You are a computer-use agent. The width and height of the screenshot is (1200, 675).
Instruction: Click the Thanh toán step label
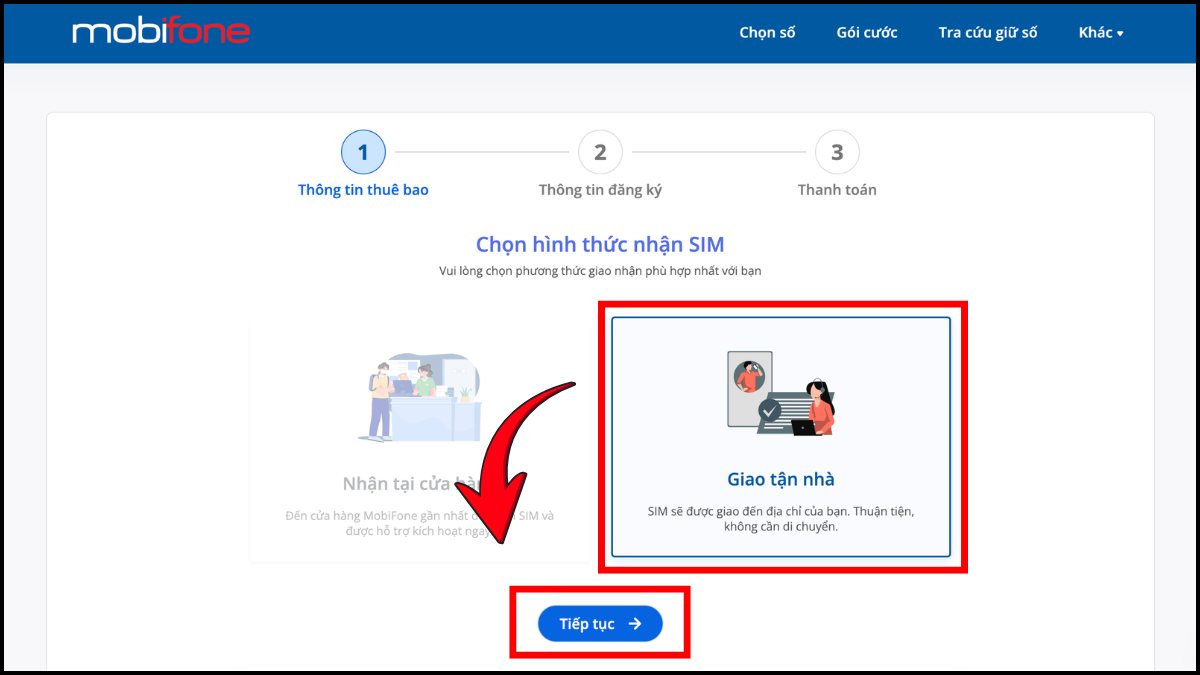coord(837,190)
